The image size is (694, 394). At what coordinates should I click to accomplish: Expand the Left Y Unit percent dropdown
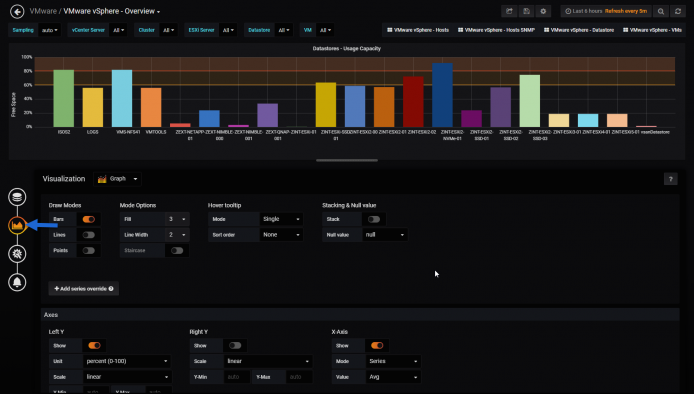coord(127,361)
